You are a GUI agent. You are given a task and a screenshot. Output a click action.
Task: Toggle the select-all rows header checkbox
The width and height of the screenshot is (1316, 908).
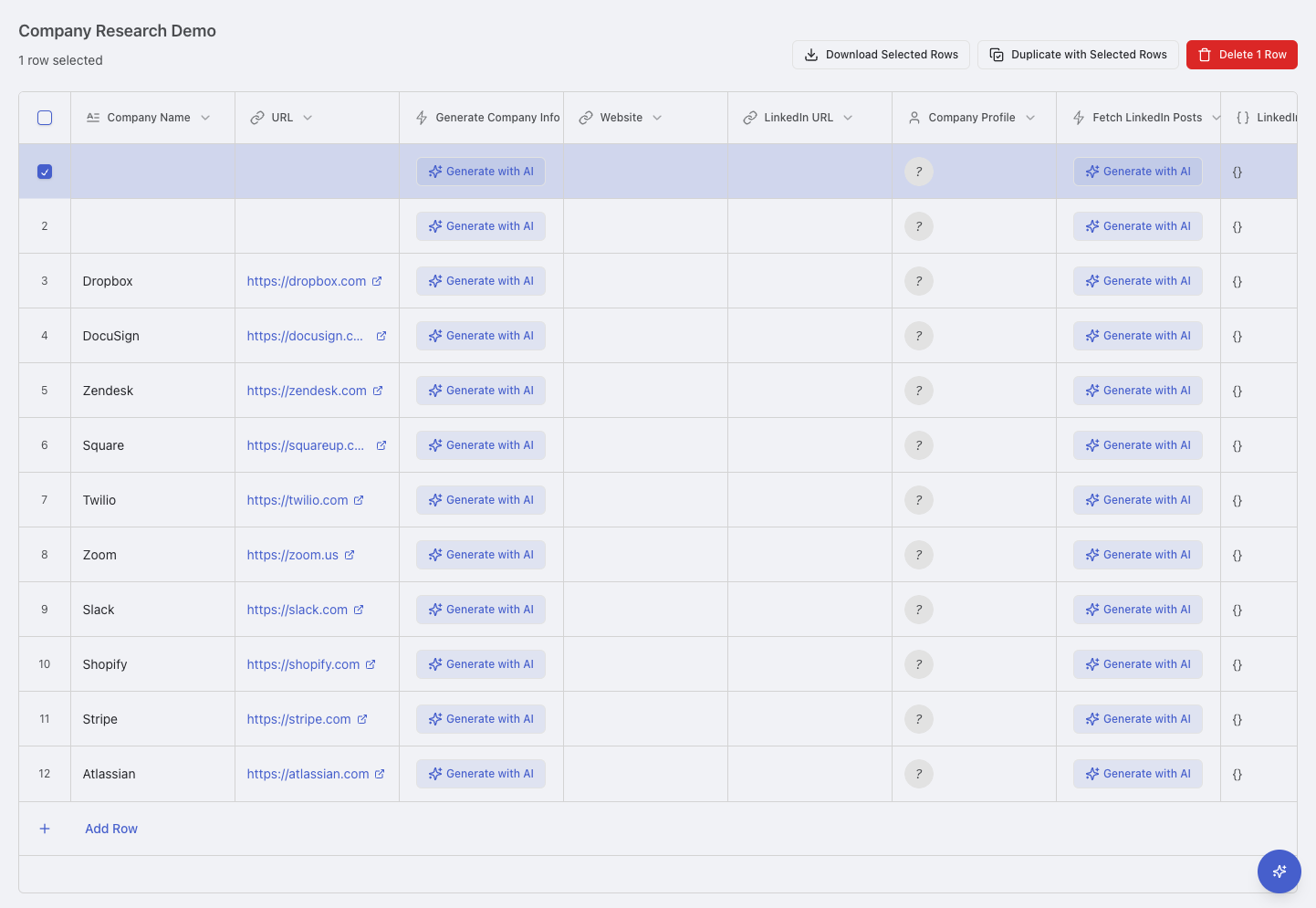click(x=45, y=118)
